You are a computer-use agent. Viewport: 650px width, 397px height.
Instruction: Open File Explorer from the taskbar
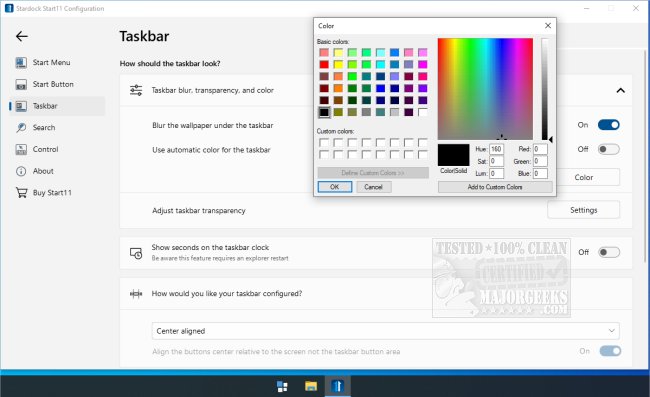310,386
